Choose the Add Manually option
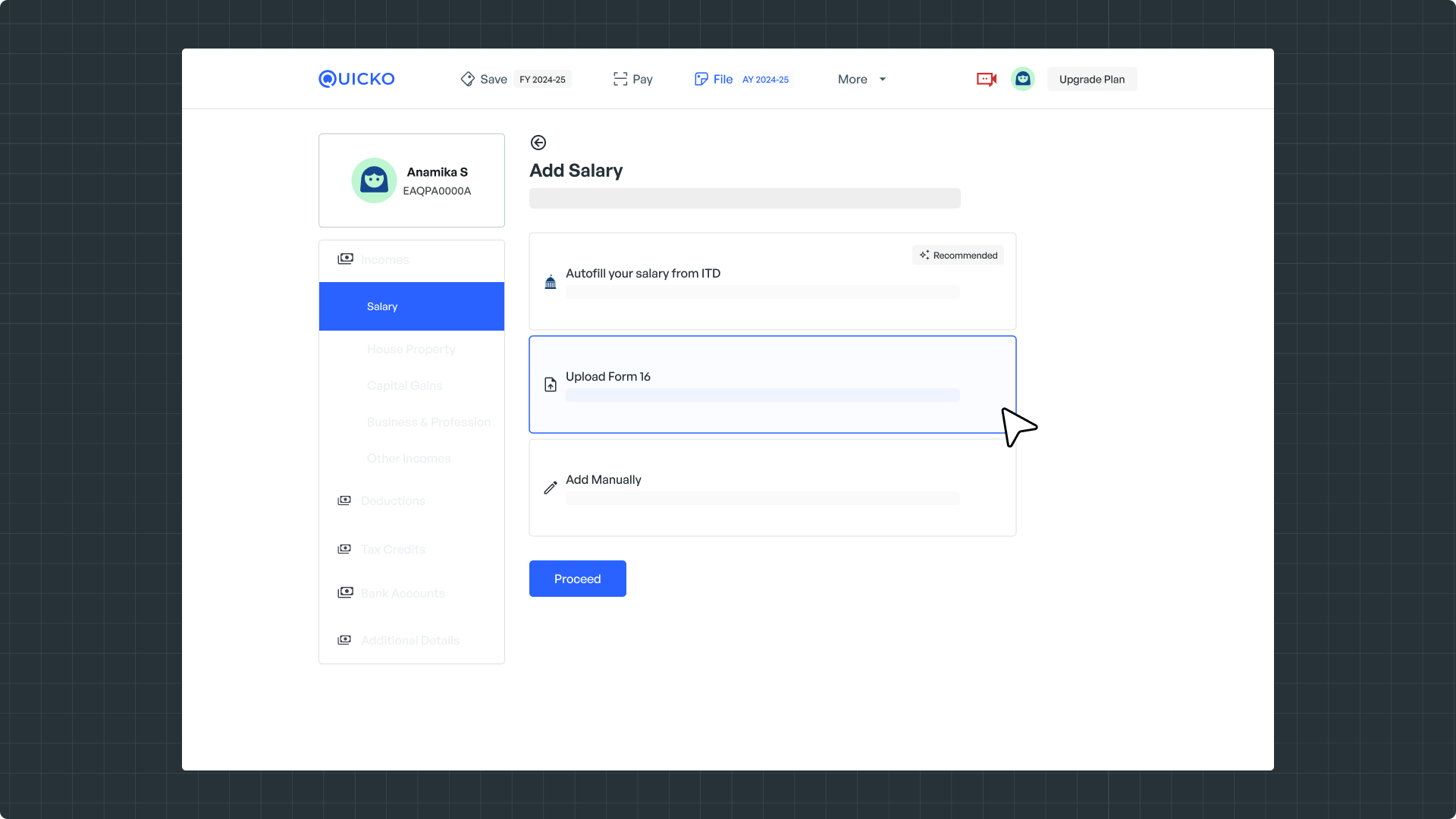Screen dimensions: 1456x819 click(772, 488)
